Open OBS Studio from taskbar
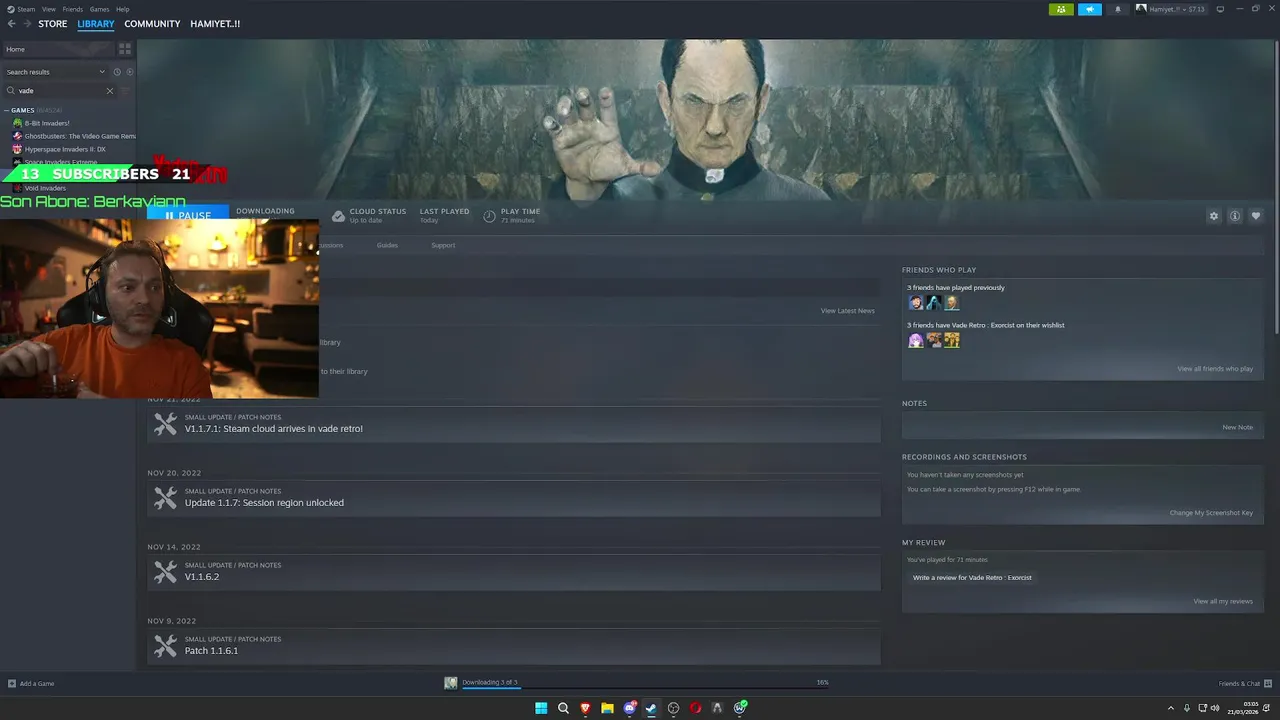Viewport: 1280px width, 720px height. click(x=673, y=708)
